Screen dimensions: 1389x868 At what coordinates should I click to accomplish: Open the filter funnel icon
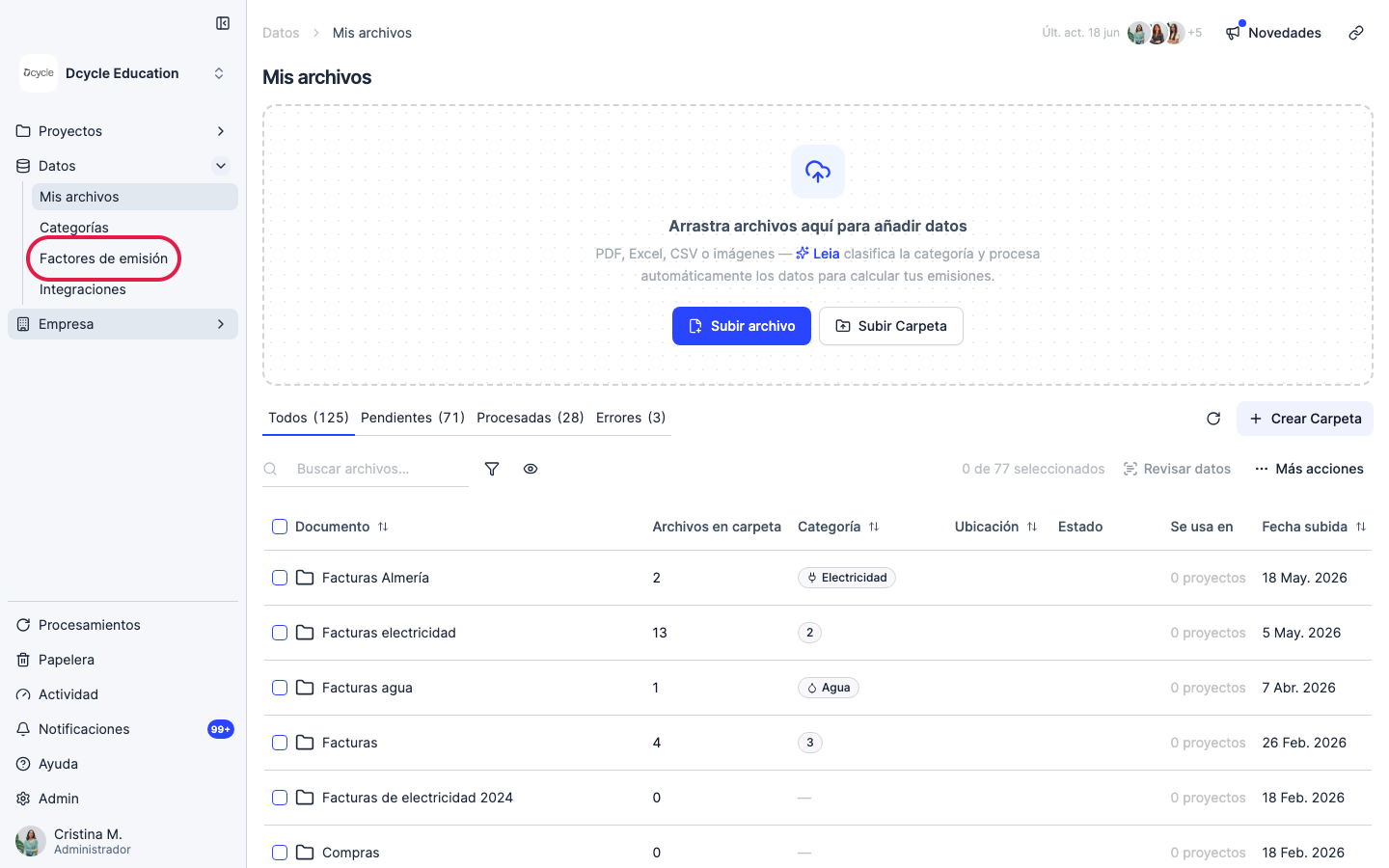pos(492,469)
